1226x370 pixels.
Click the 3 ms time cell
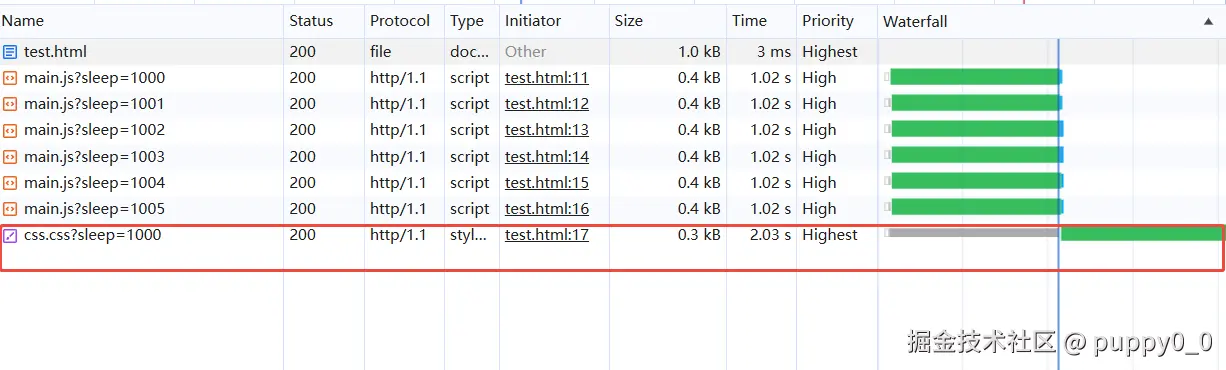pos(774,52)
